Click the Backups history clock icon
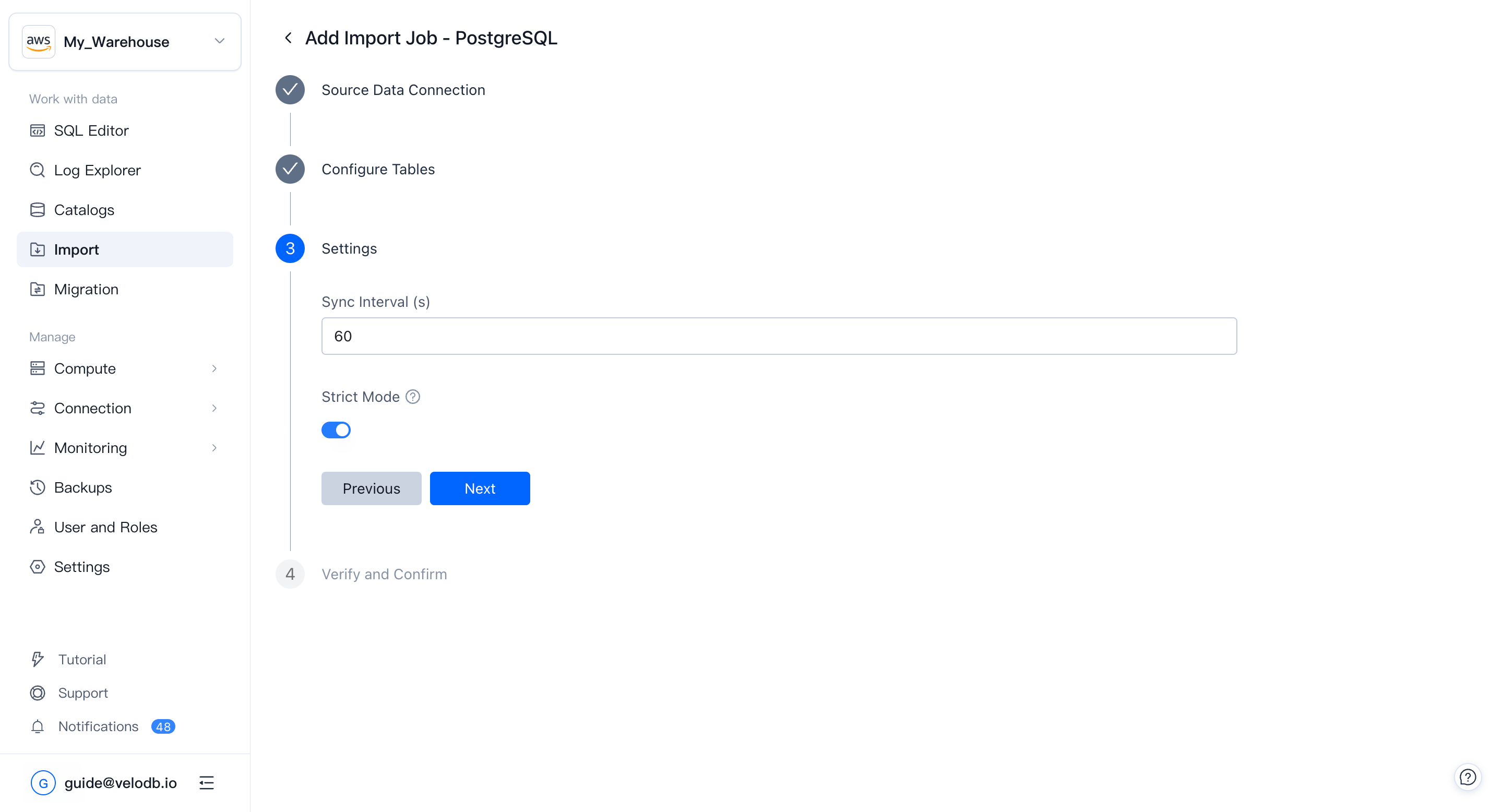This screenshot has width=1503, height=812. coord(38,487)
